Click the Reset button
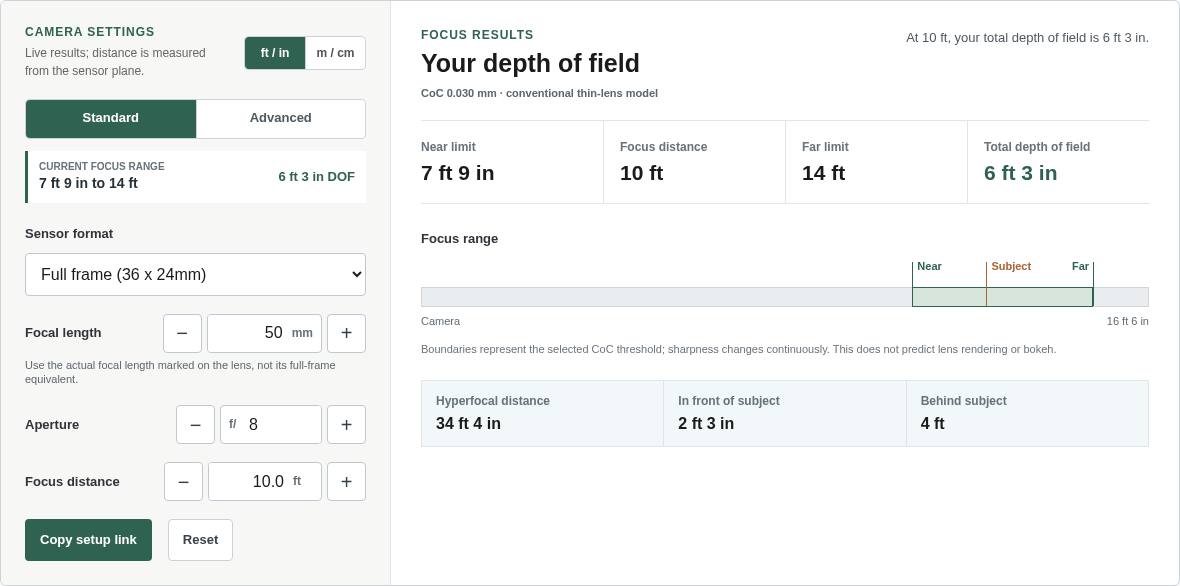The height and width of the screenshot is (586, 1180). (x=200, y=540)
